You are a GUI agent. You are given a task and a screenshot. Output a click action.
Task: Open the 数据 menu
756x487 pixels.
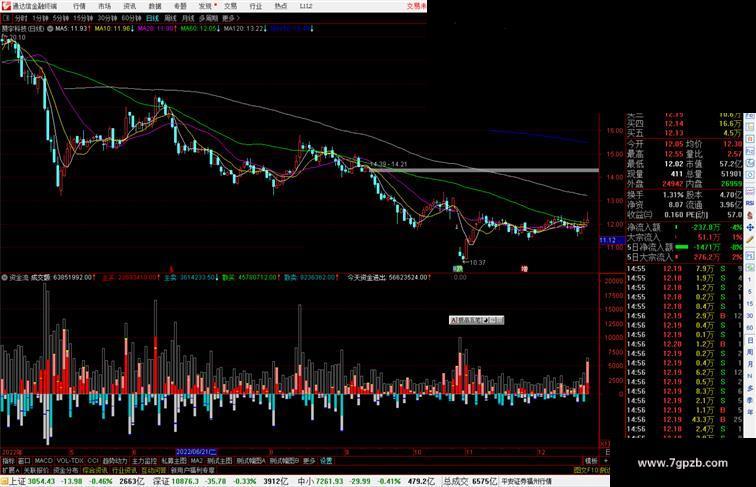155,6
